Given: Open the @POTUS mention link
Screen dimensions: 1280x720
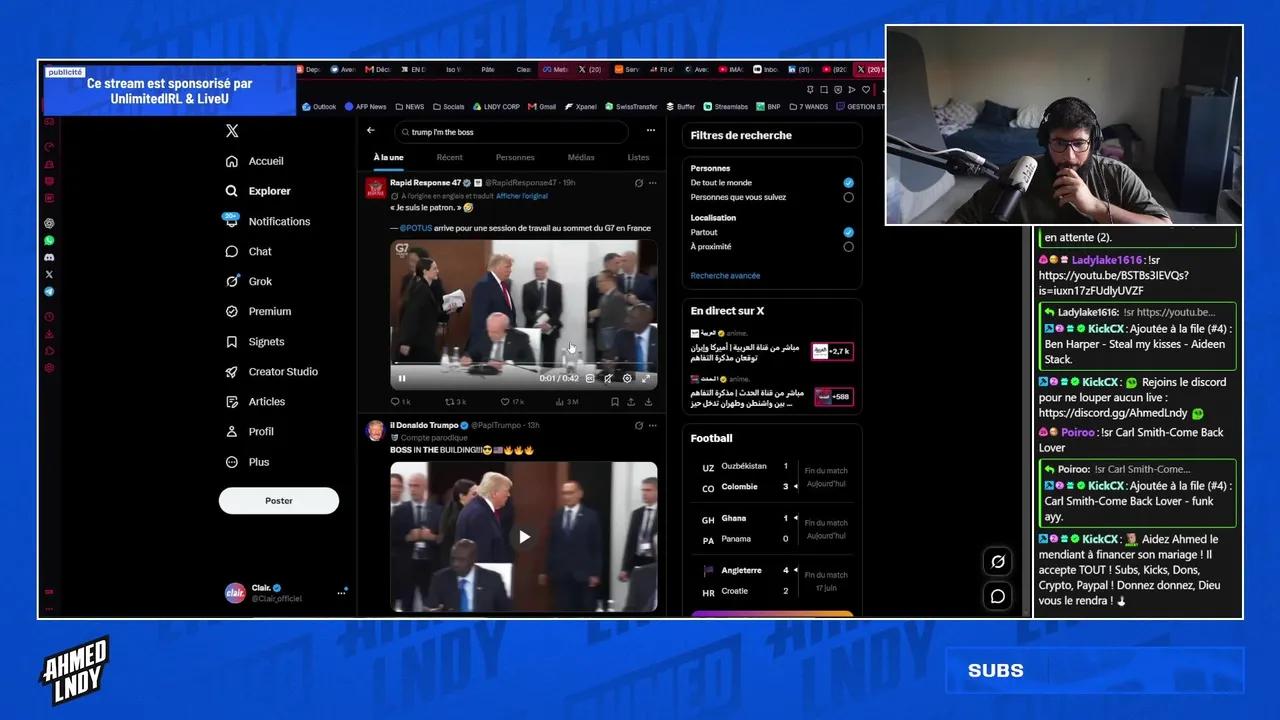Looking at the screenshot, I should click(x=415, y=228).
